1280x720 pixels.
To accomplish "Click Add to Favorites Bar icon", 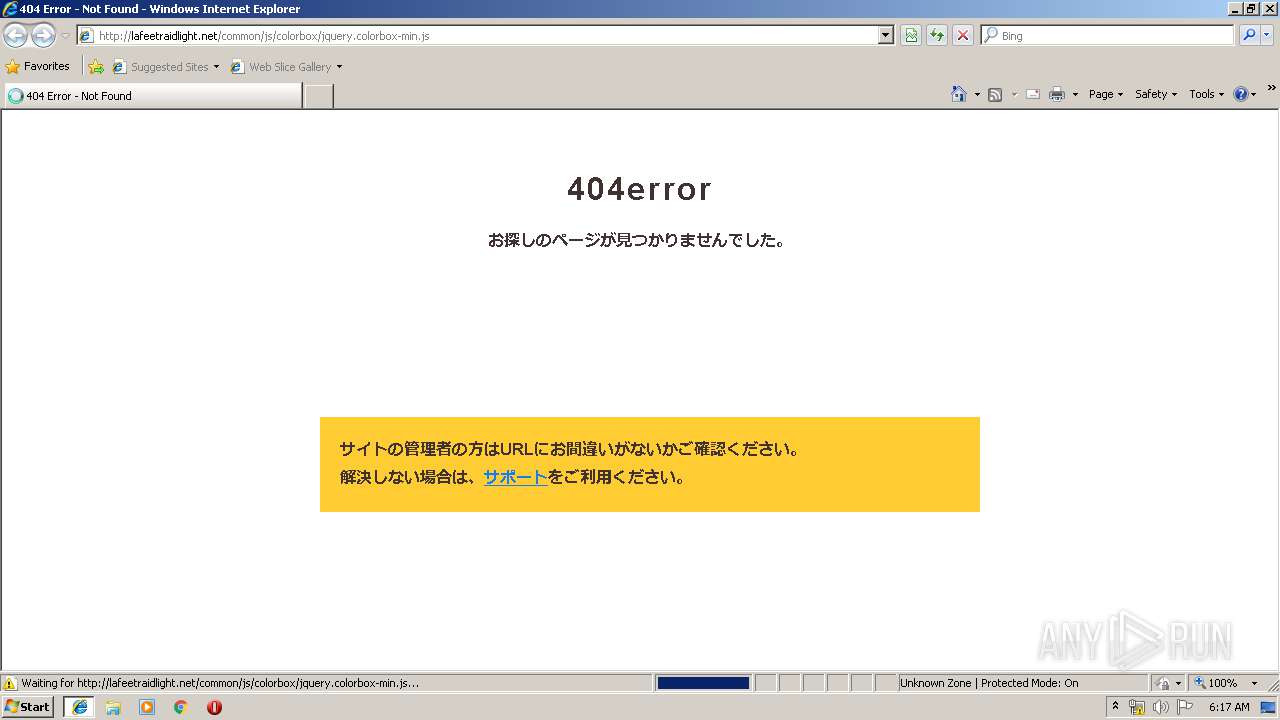I will click(x=96, y=67).
